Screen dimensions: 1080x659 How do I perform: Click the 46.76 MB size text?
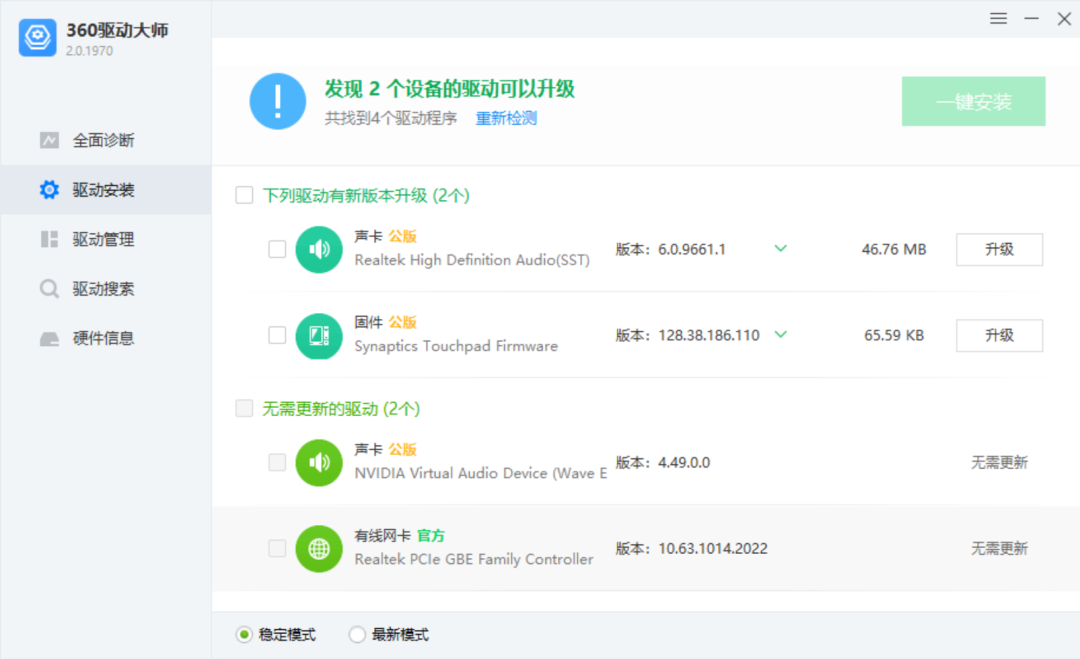(x=893, y=249)
